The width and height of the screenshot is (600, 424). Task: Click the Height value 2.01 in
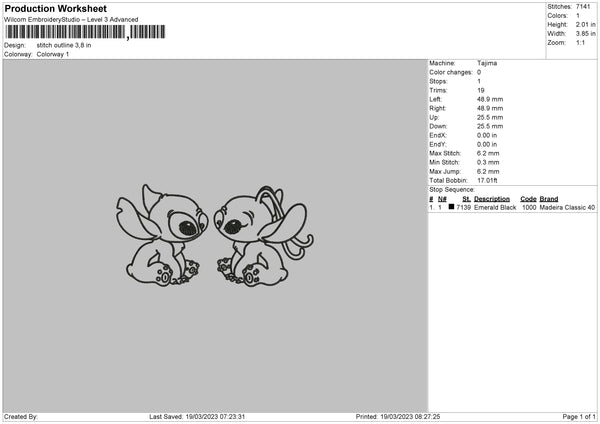pyautogui.click(x=585, y=24)
